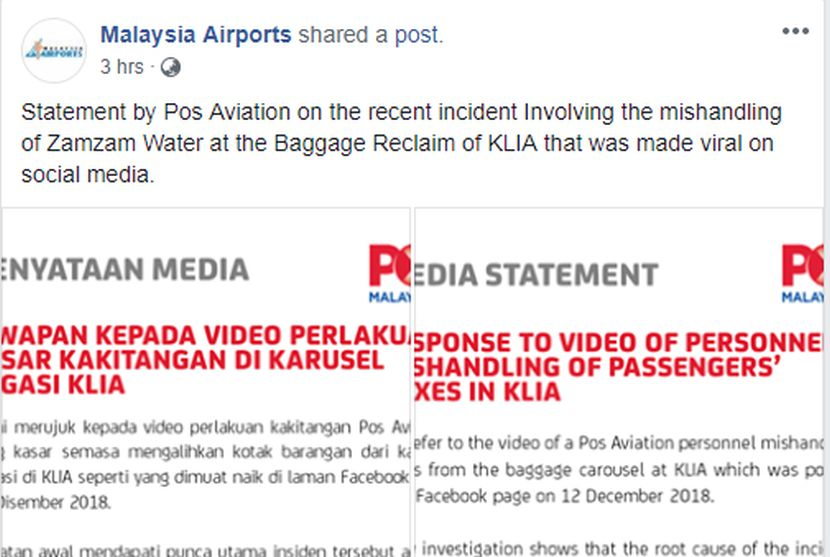
Task: Open the Pernyataan Media statement image
Action: [205, 382]
